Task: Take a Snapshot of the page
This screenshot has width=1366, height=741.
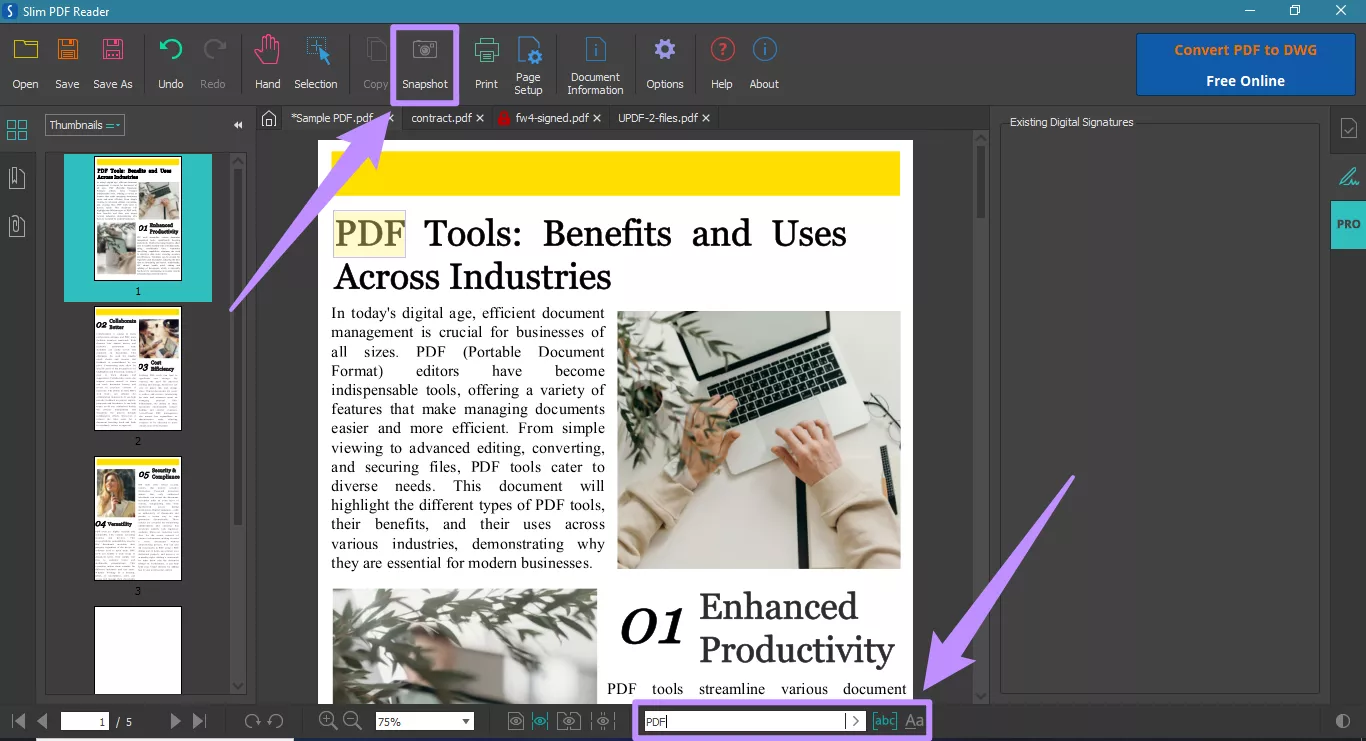Action: [x=424, y=62]
